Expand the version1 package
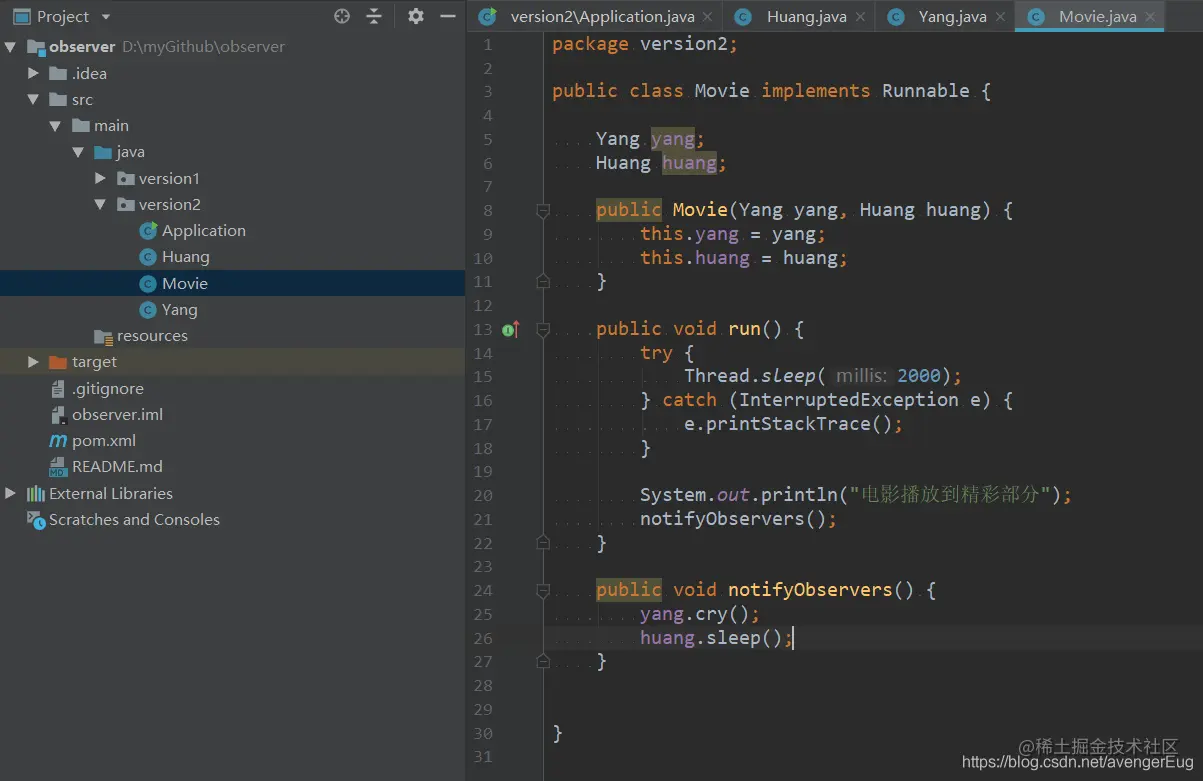1203x781 pixels. 100,178
